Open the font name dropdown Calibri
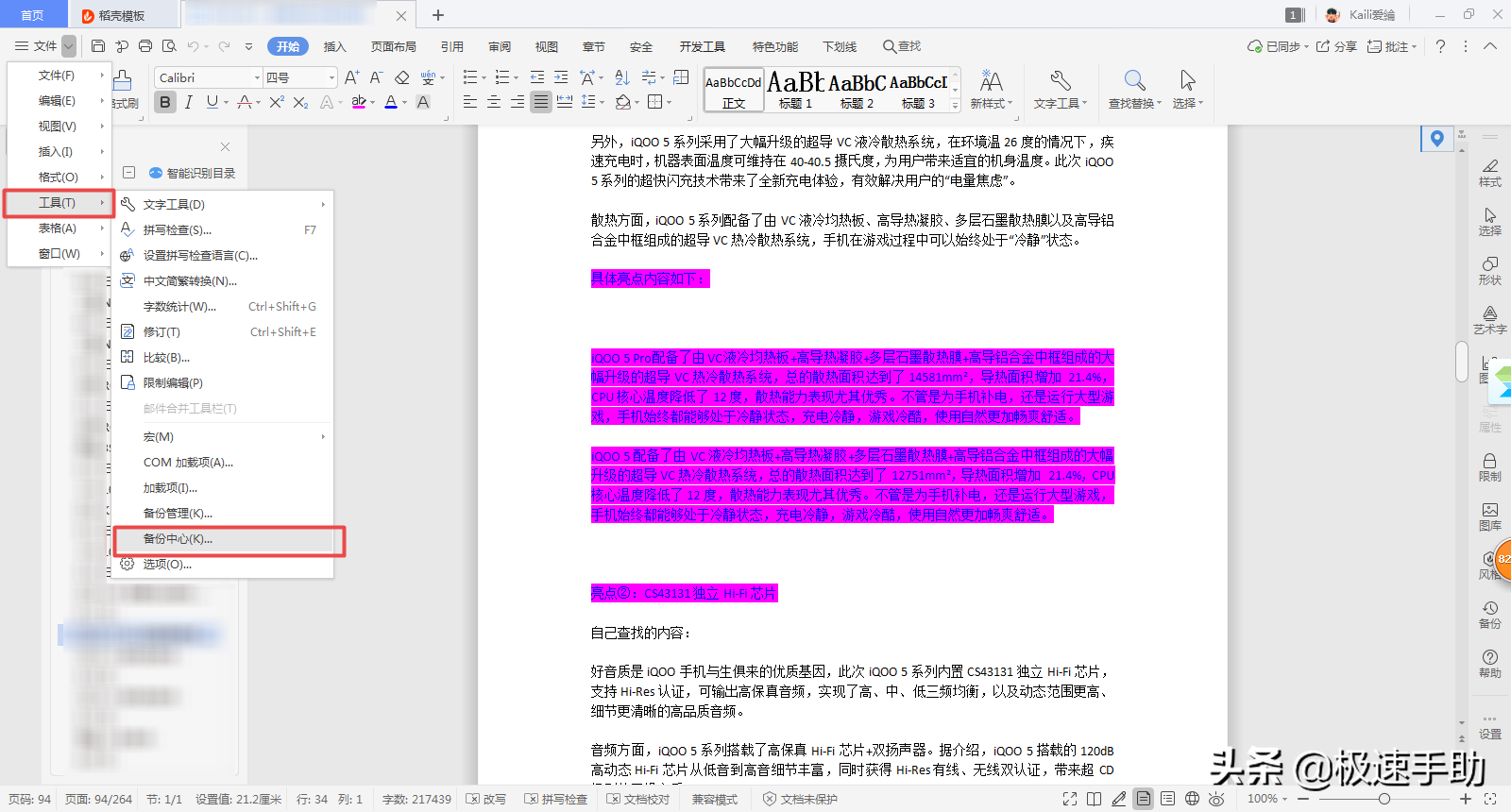This screenshot has width=1511, height=812. click(256, 77)
